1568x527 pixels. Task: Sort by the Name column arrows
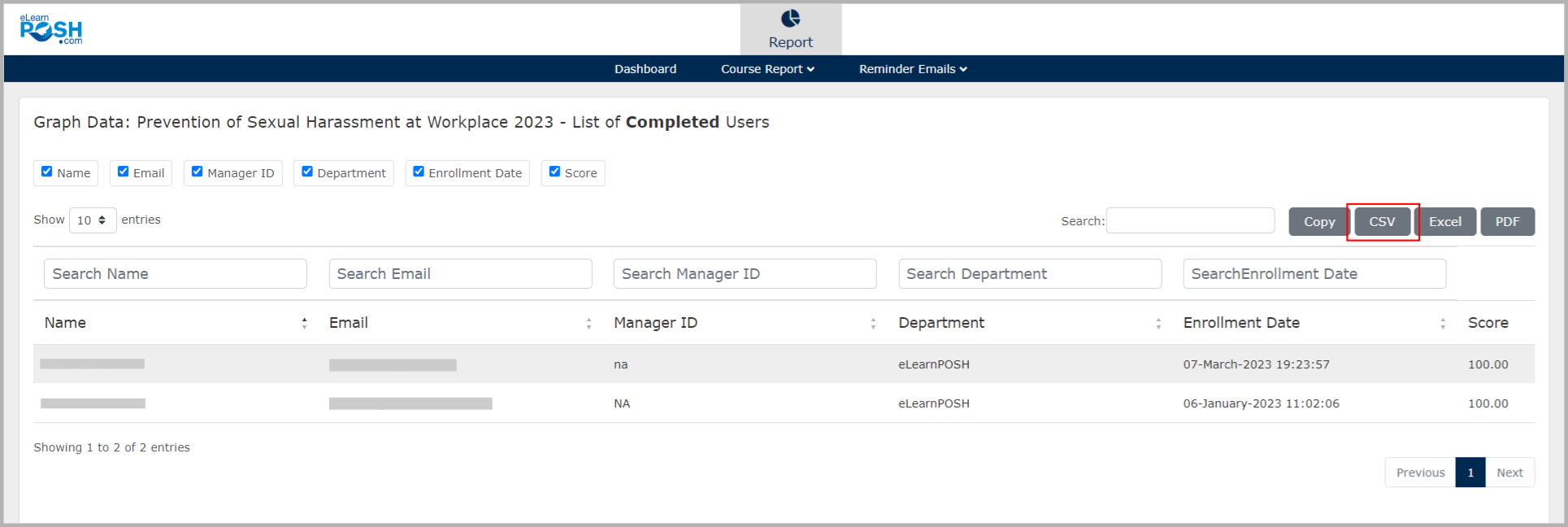click(x=304, y=324)
